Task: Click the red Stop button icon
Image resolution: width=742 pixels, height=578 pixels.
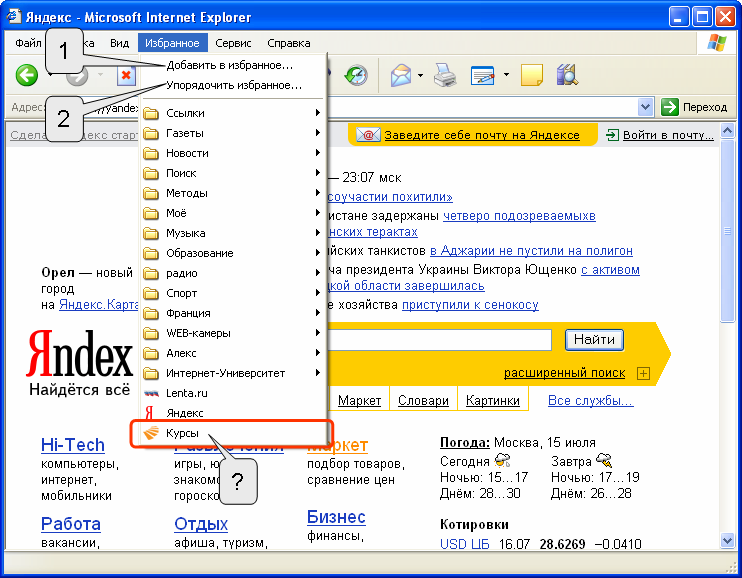Action: 126,76
